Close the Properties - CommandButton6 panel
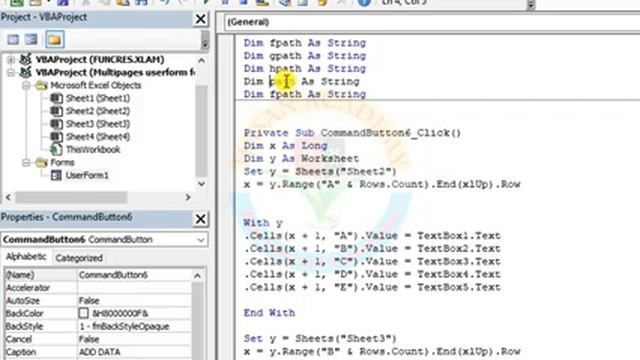 pos(200,219)
